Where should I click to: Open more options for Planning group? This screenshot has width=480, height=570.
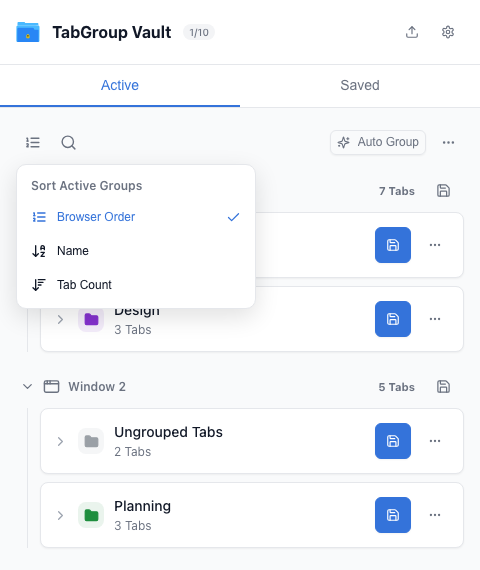coord(435,515)
